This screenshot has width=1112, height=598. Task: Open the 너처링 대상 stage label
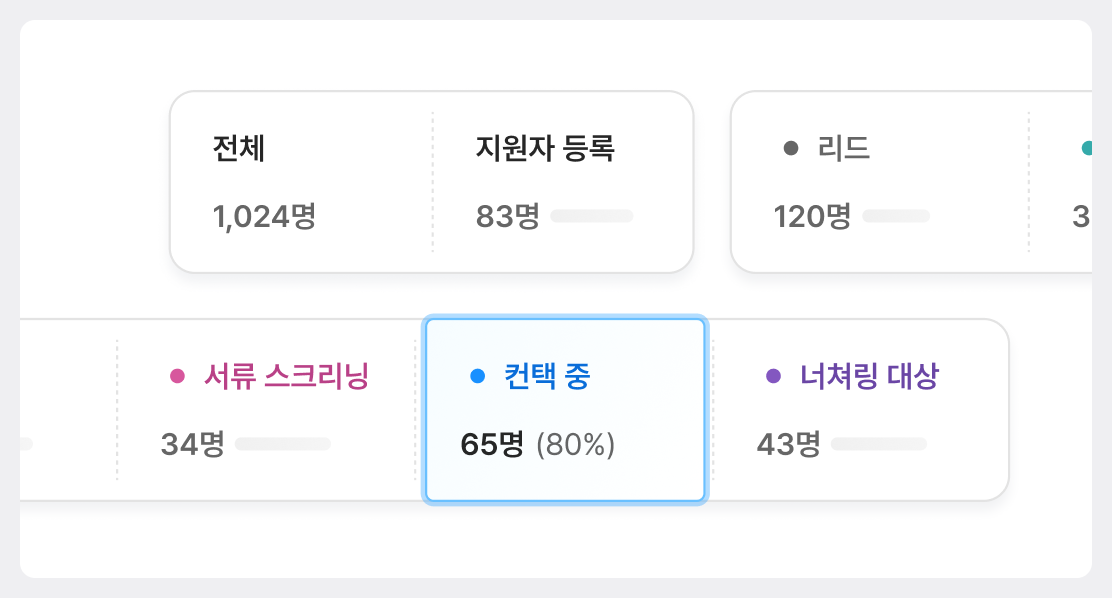point(869,376)
